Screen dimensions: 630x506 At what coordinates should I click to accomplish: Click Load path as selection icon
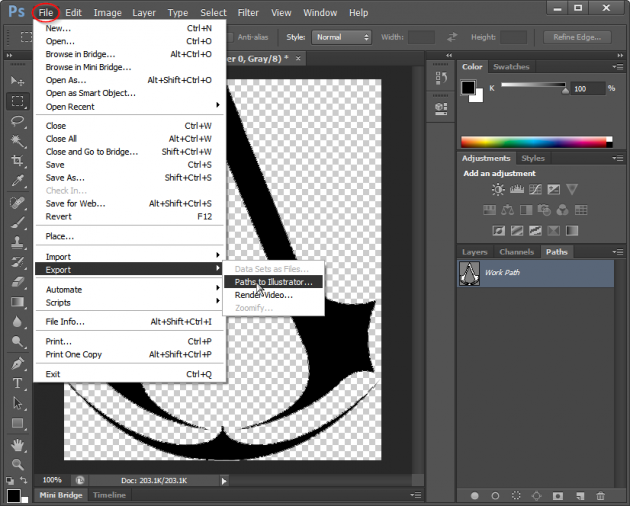516,495
